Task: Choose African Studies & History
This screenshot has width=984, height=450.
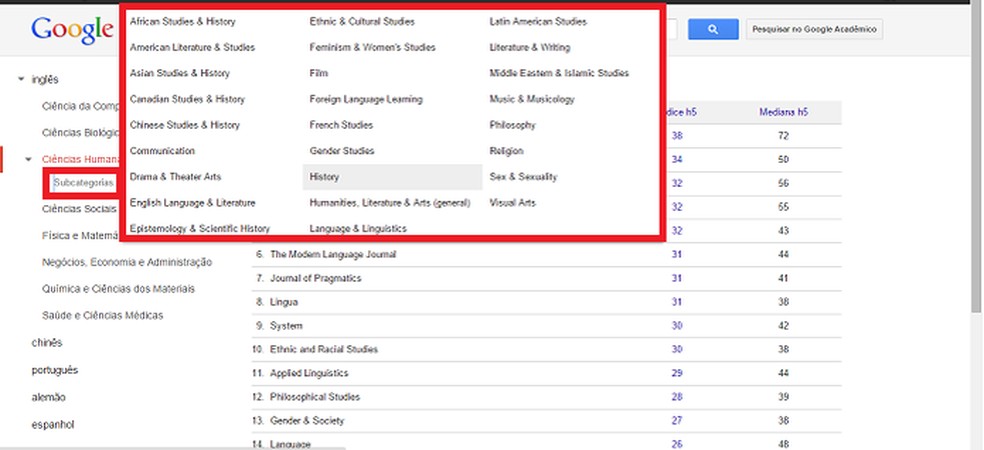Action: 182,21
